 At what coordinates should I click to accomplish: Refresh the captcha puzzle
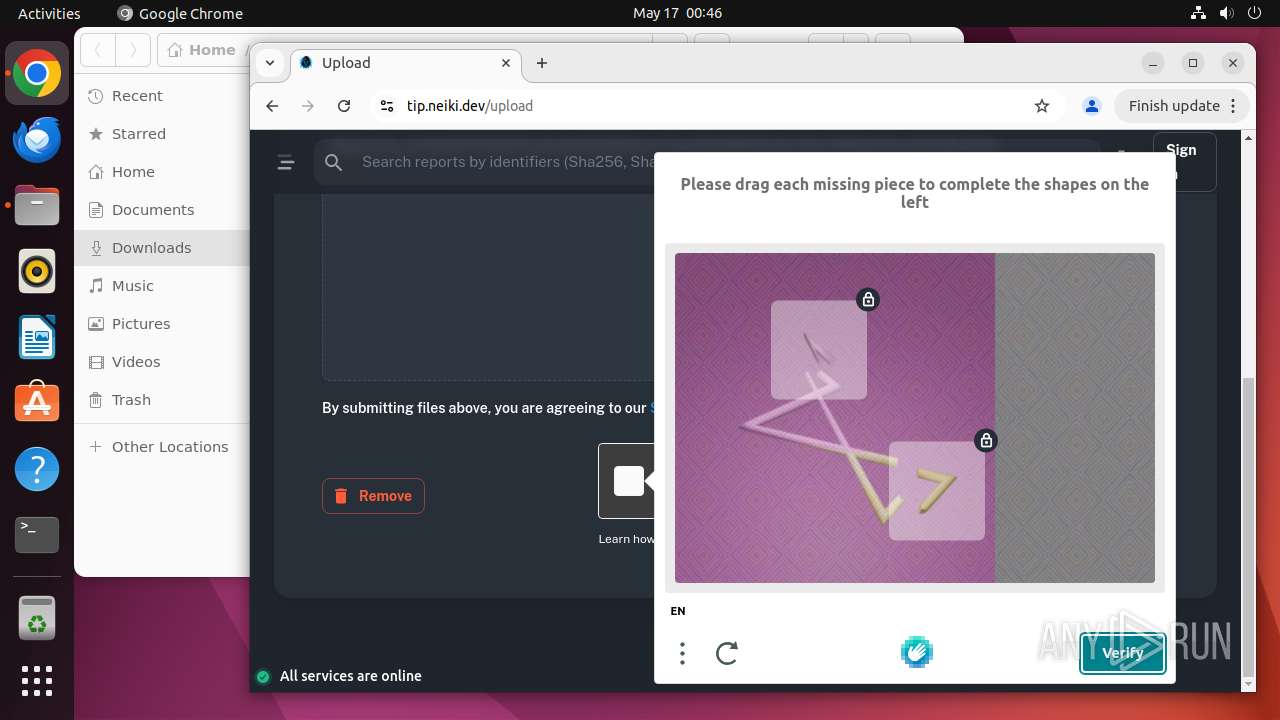727,653
